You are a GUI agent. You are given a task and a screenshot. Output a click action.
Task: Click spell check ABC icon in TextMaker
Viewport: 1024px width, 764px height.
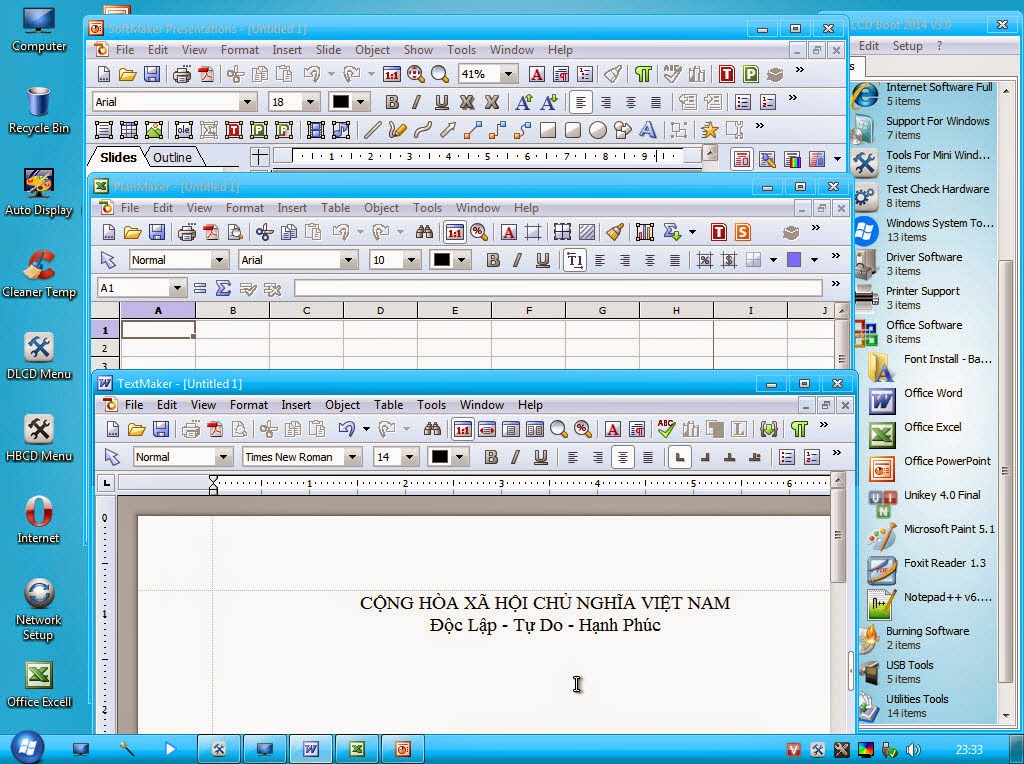(666, 429)
